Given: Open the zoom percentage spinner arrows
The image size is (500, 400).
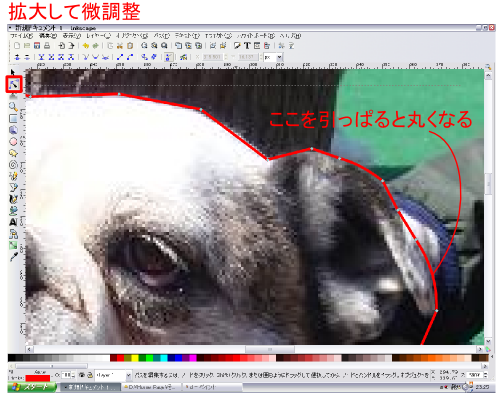Looking at the screenshot, I should tap(485, 375).
